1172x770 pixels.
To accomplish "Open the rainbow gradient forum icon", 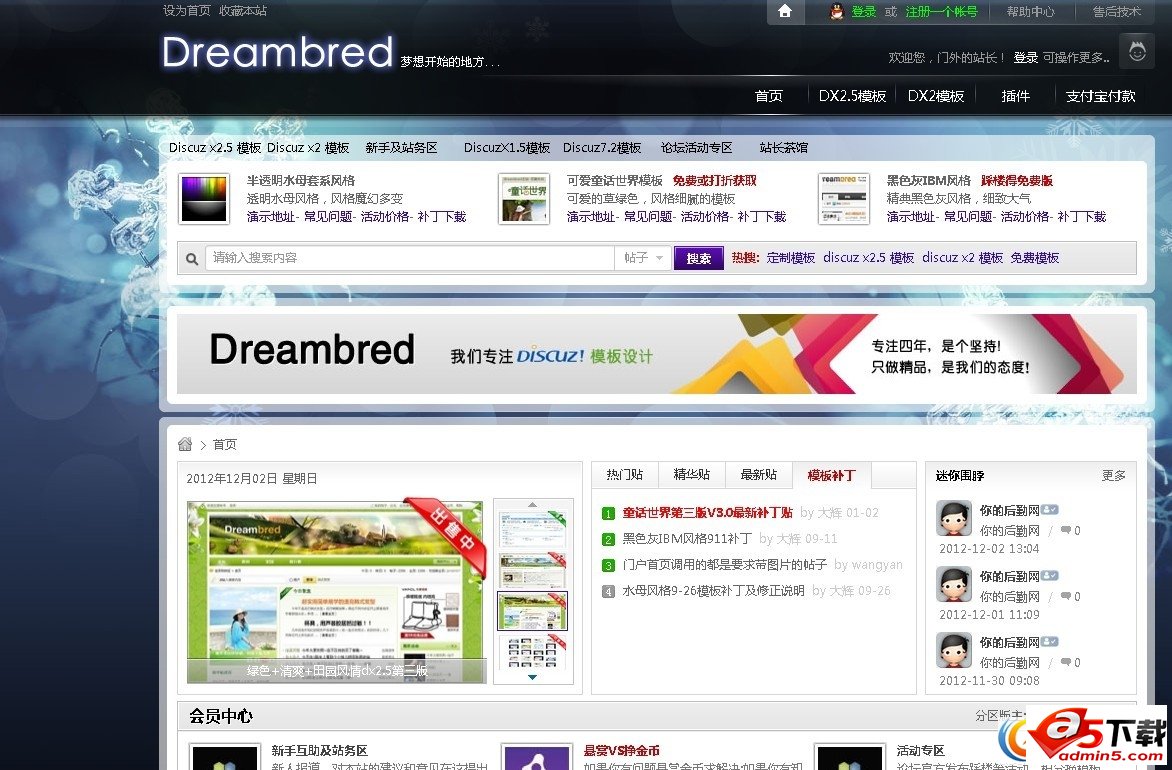I will (204, 199).
